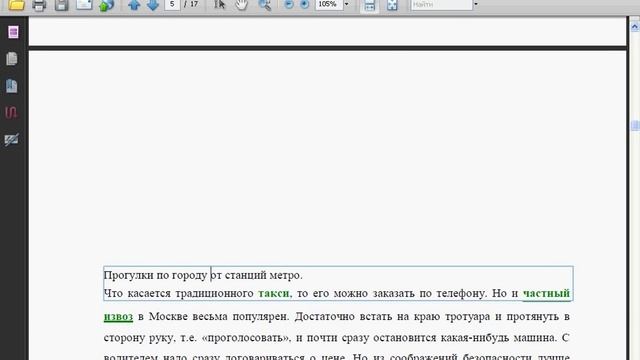Go to previous page with up arrow
The width and height of the screenshot is (640, 360).
tap(134, 5)
